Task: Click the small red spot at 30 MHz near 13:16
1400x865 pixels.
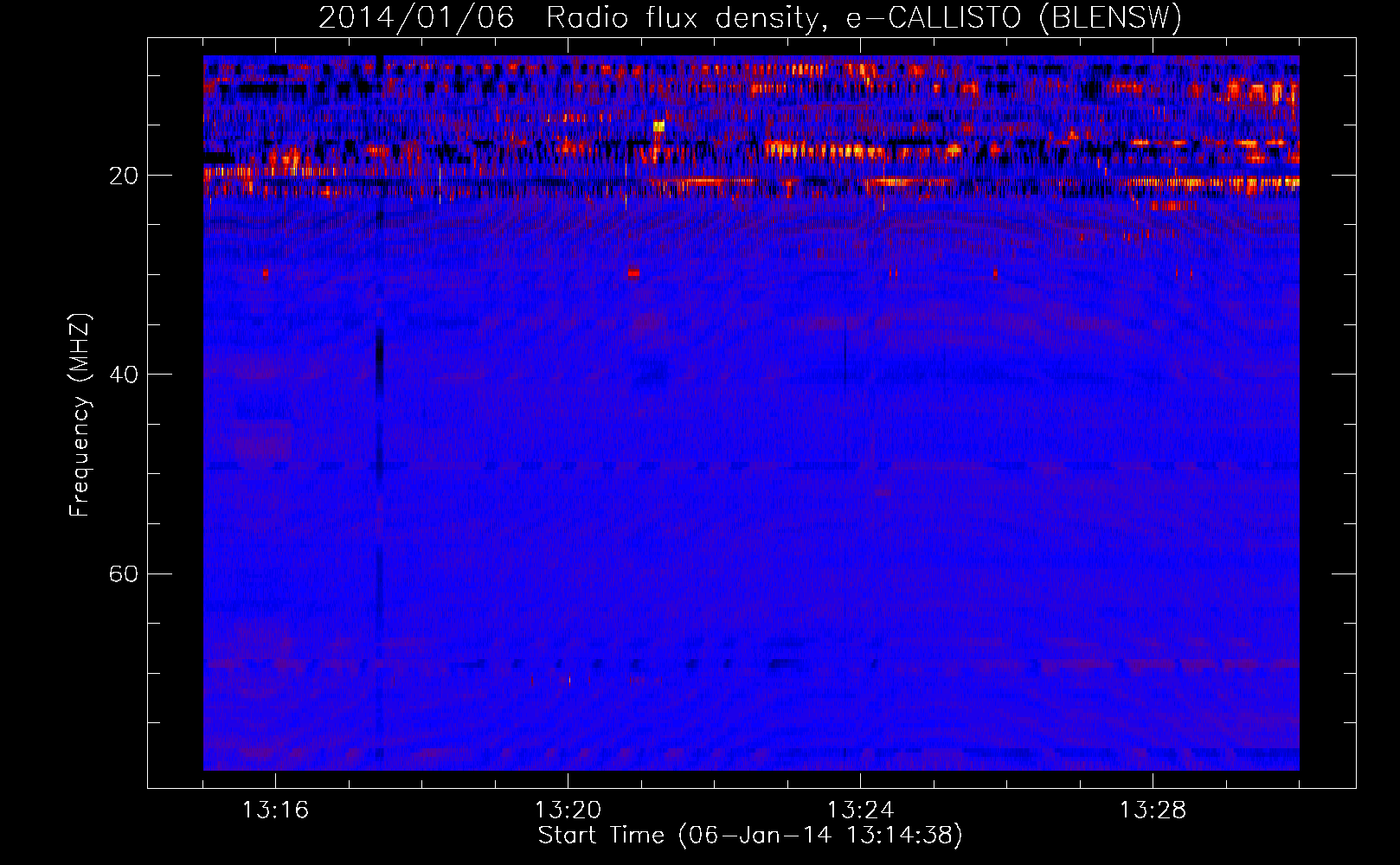Action: pos(265,273)
